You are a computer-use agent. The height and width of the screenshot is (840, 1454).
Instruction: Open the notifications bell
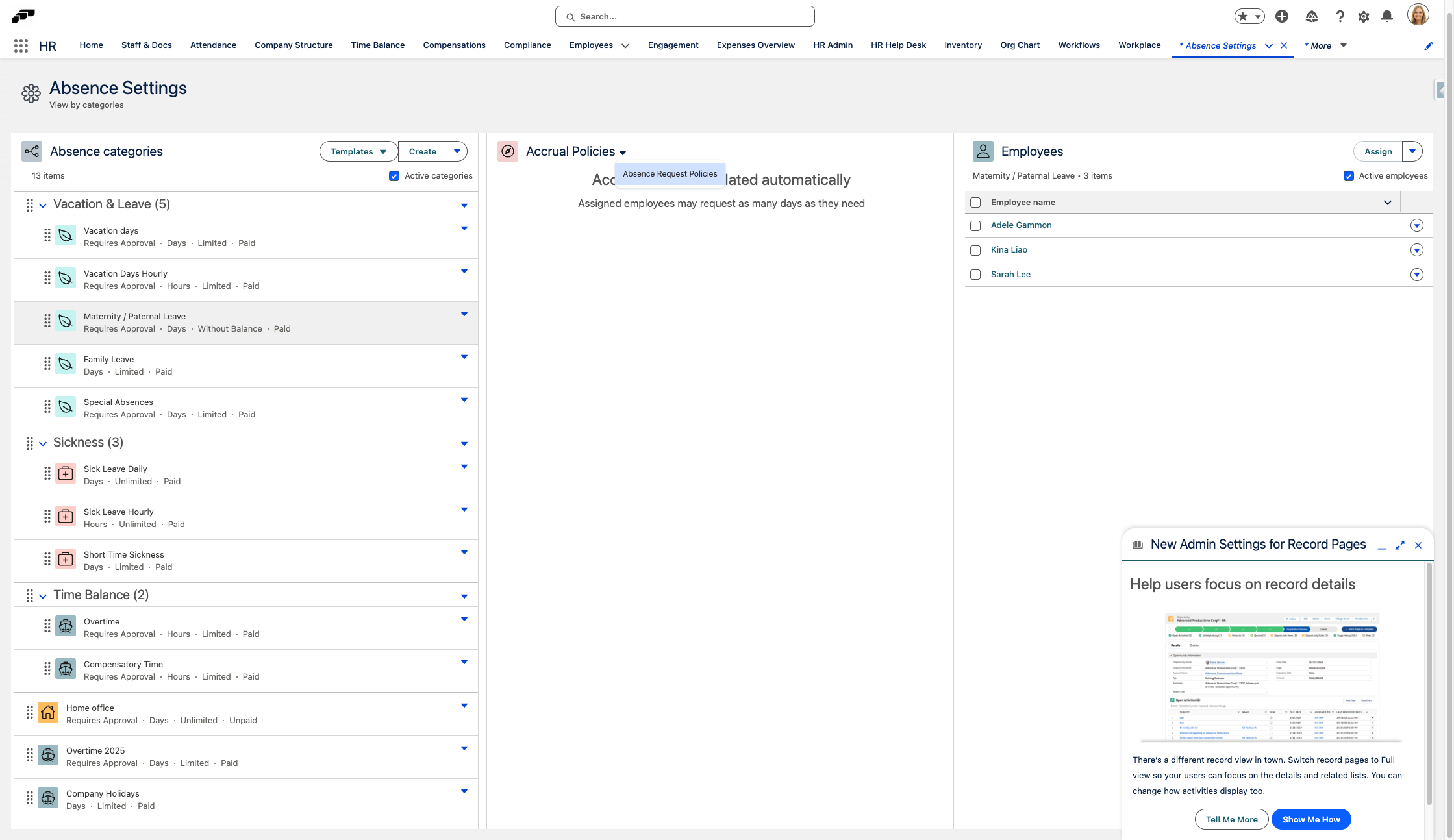(x=1388, y=16)
